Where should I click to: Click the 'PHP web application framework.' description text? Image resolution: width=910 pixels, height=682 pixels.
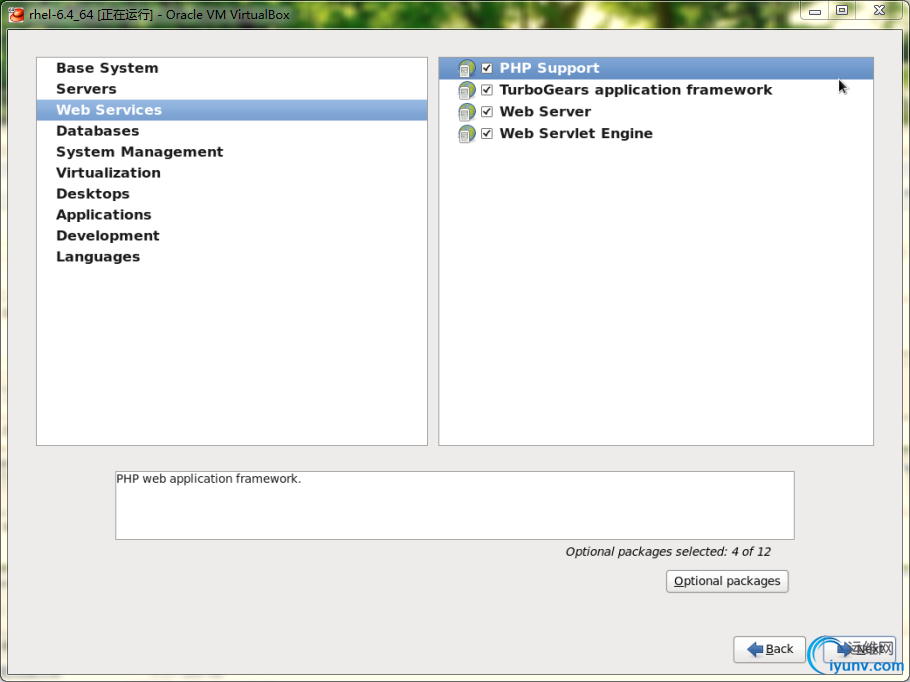click(x=208, y=479)
